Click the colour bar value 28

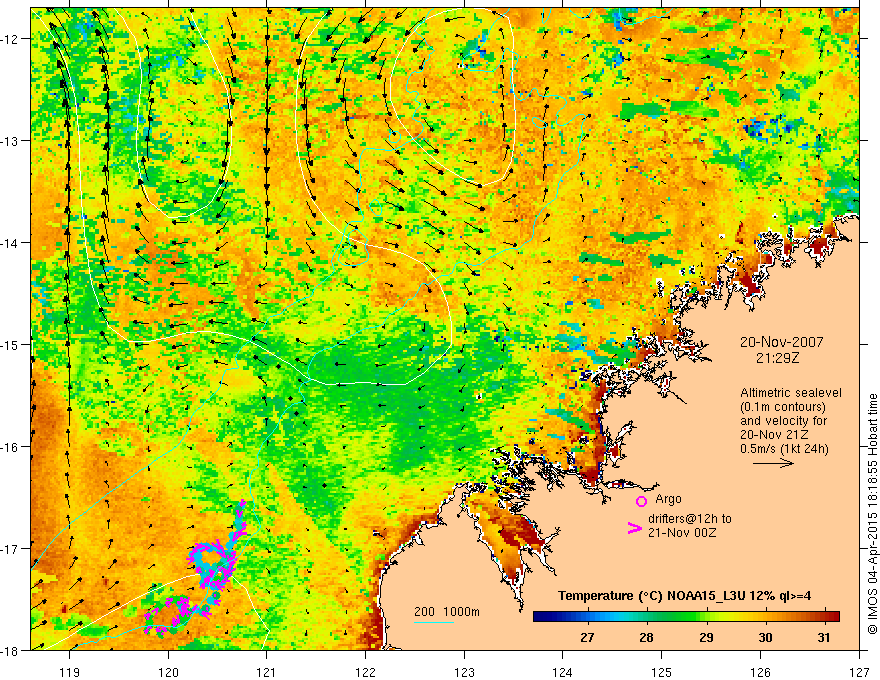(x=646, y=638)
